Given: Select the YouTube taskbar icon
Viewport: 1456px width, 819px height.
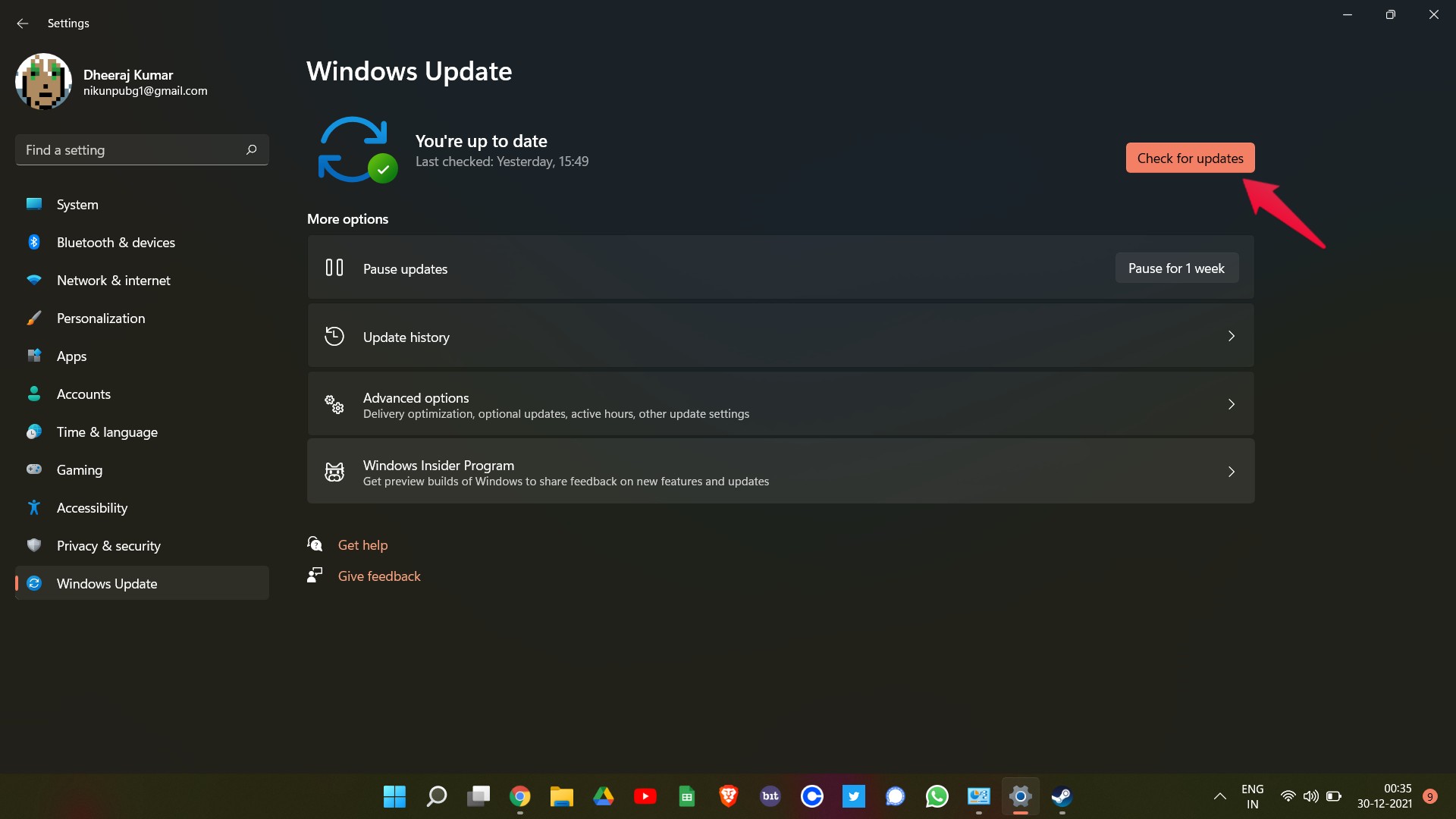Looking at the screenshot, I should pyautogui.click(x=645, y=796).
